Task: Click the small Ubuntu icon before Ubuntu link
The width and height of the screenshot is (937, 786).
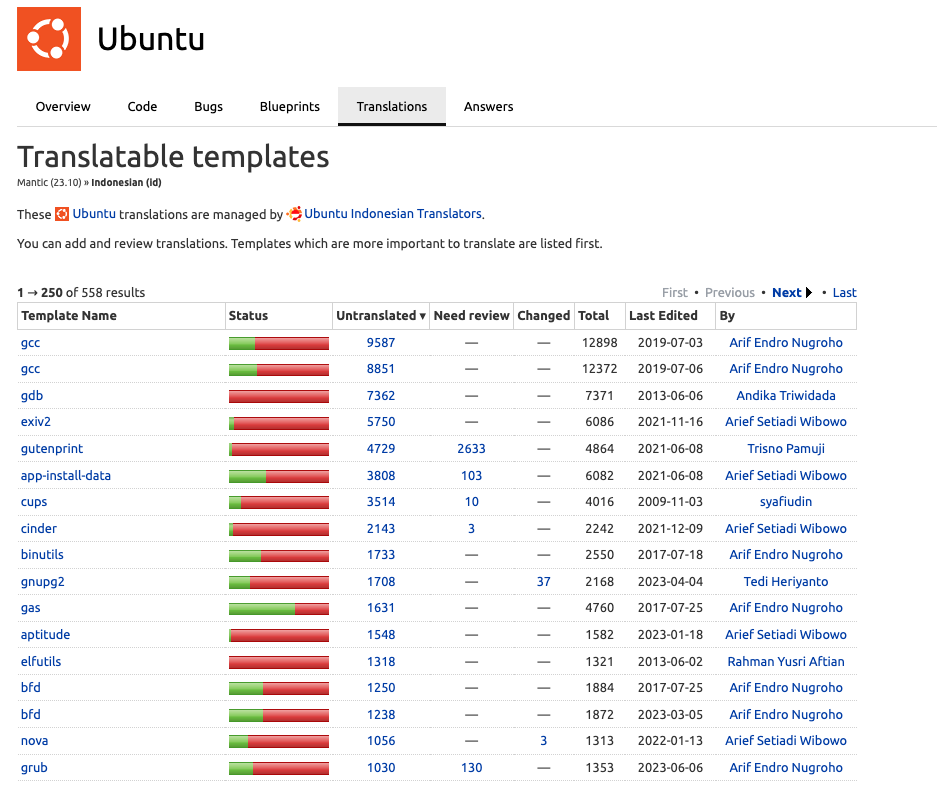Action: (62, 214)
